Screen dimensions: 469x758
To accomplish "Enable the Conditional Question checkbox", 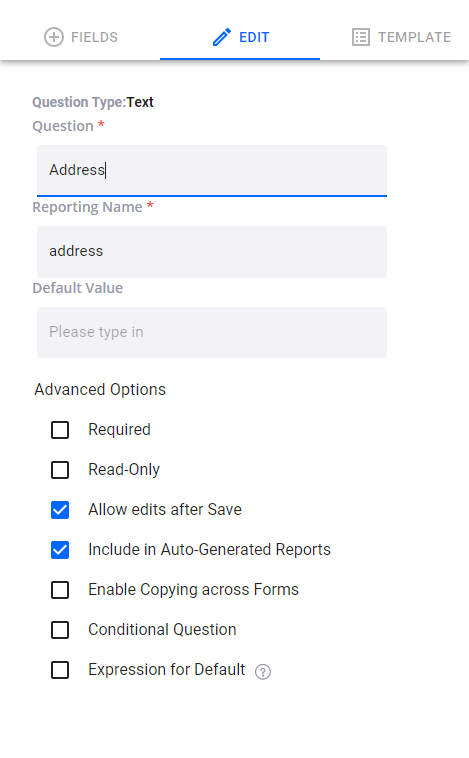I will [x=60, y=630].
